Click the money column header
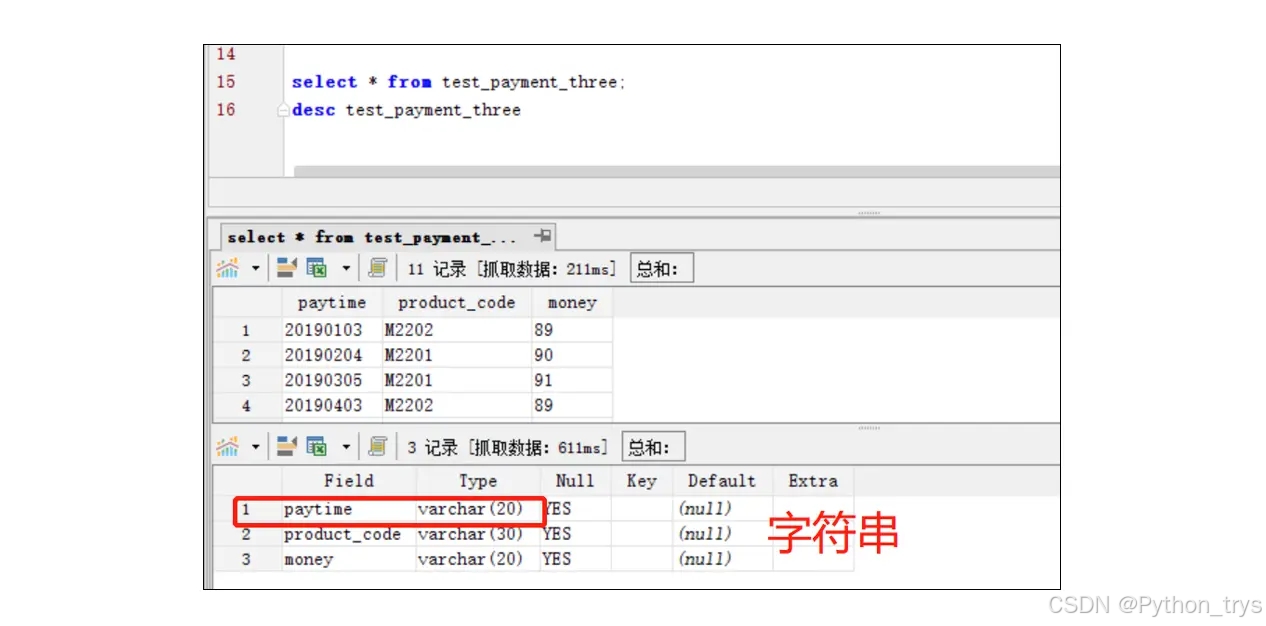 click(572, 302)
